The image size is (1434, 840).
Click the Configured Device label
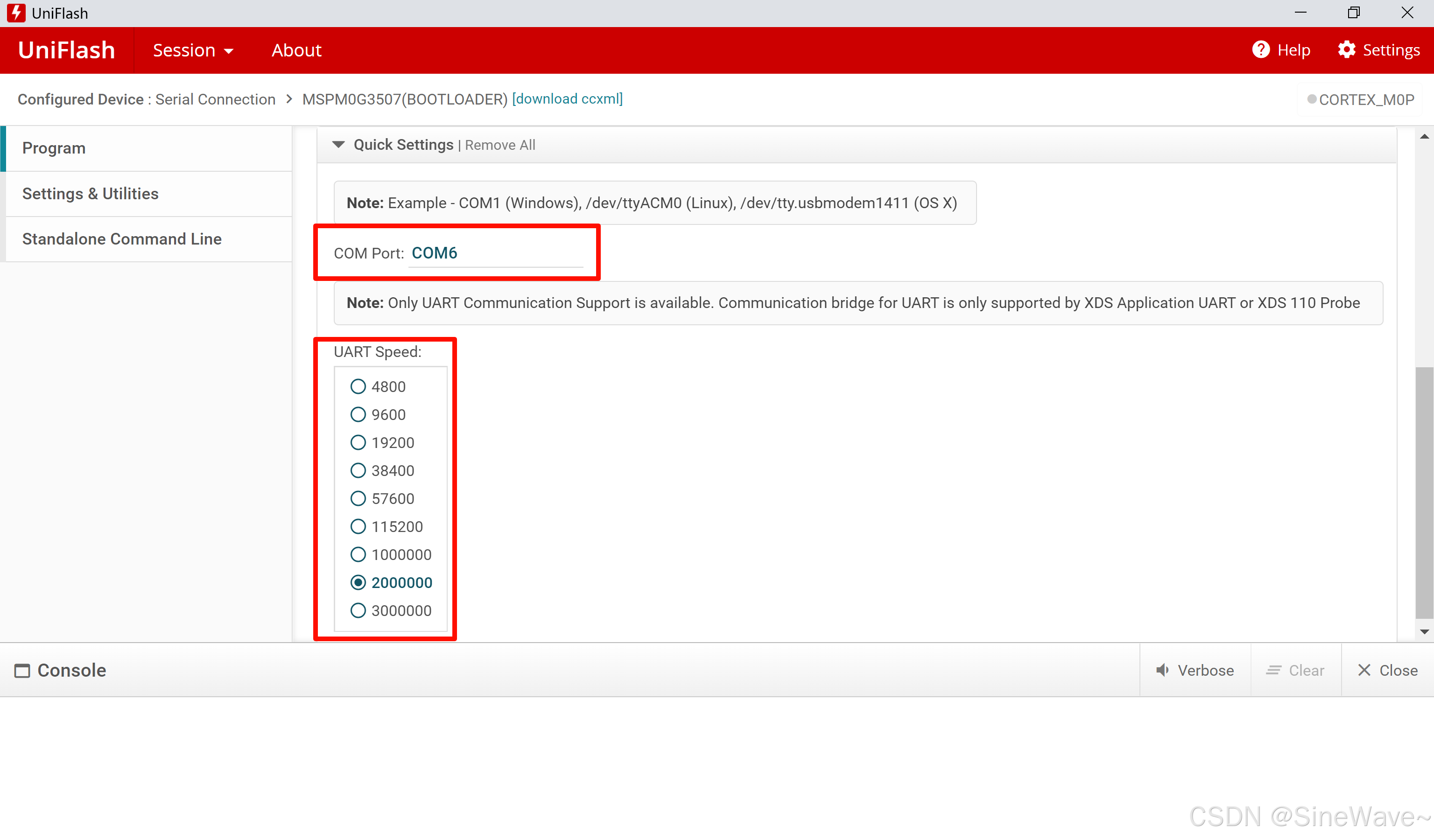click(x=80, y=99)
